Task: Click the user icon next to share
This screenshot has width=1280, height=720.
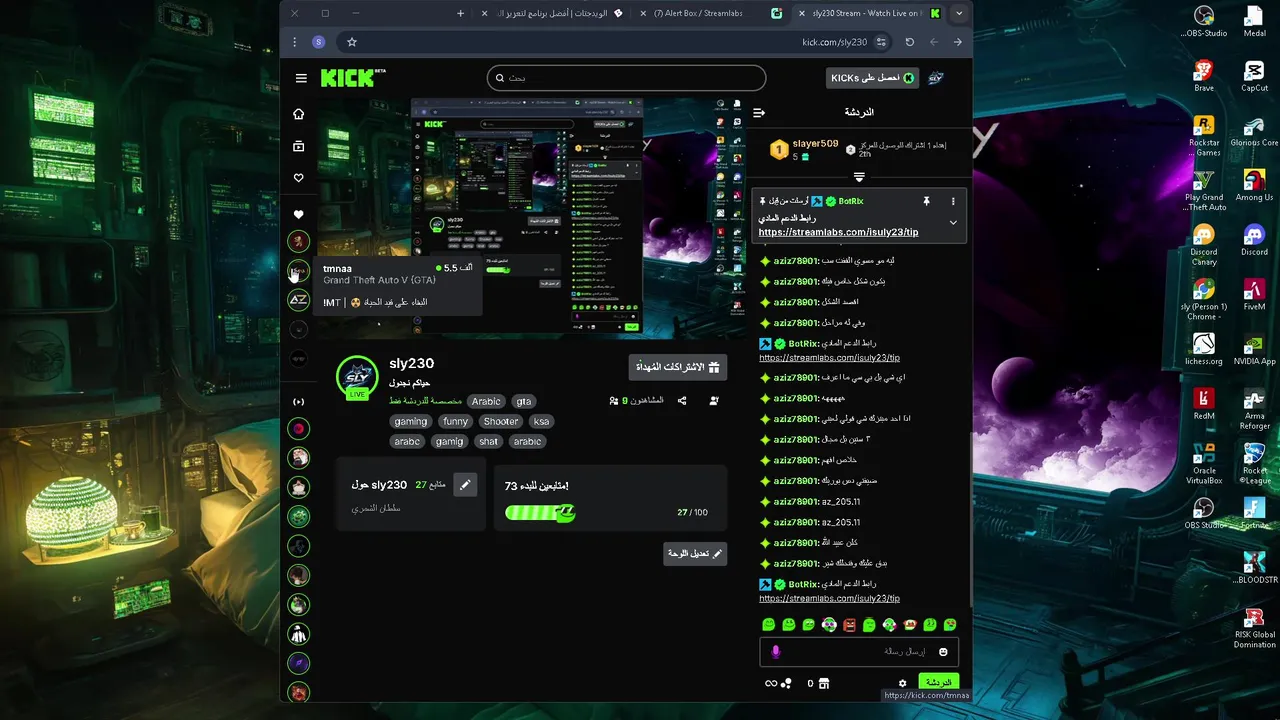Action: 714,401
